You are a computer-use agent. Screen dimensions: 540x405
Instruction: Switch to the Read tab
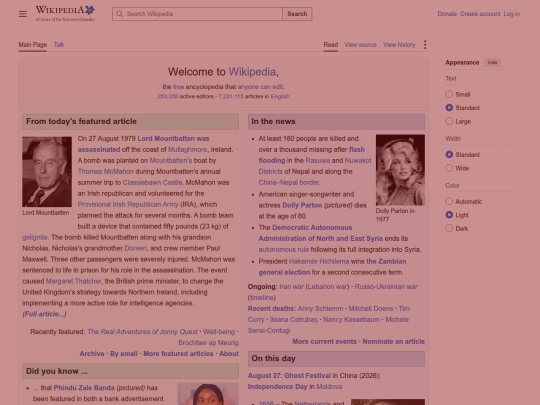[x=331, y=45]
